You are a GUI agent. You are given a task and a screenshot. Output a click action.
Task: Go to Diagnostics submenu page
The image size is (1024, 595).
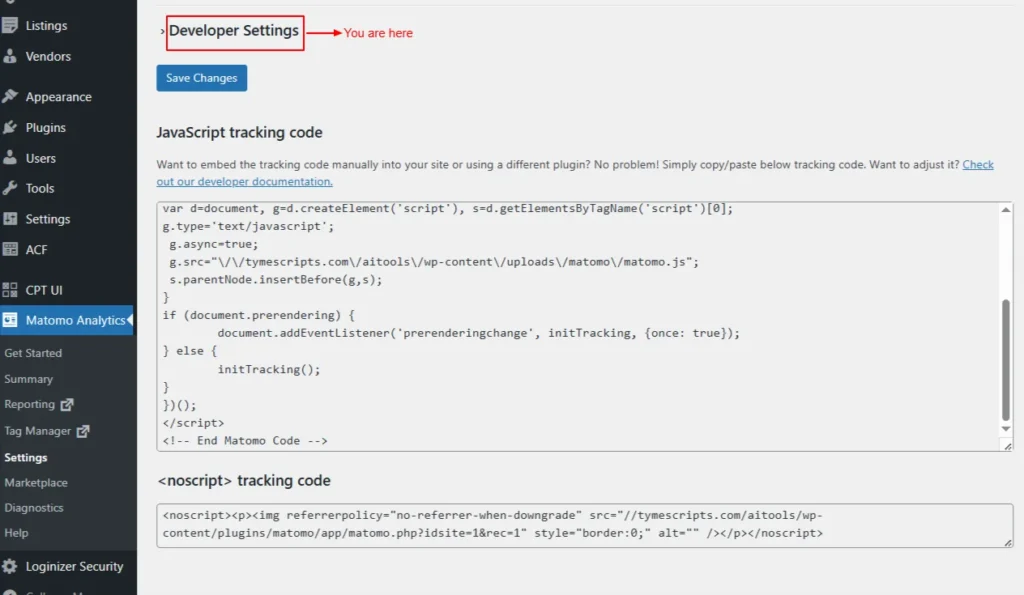(x=34, y=508)
